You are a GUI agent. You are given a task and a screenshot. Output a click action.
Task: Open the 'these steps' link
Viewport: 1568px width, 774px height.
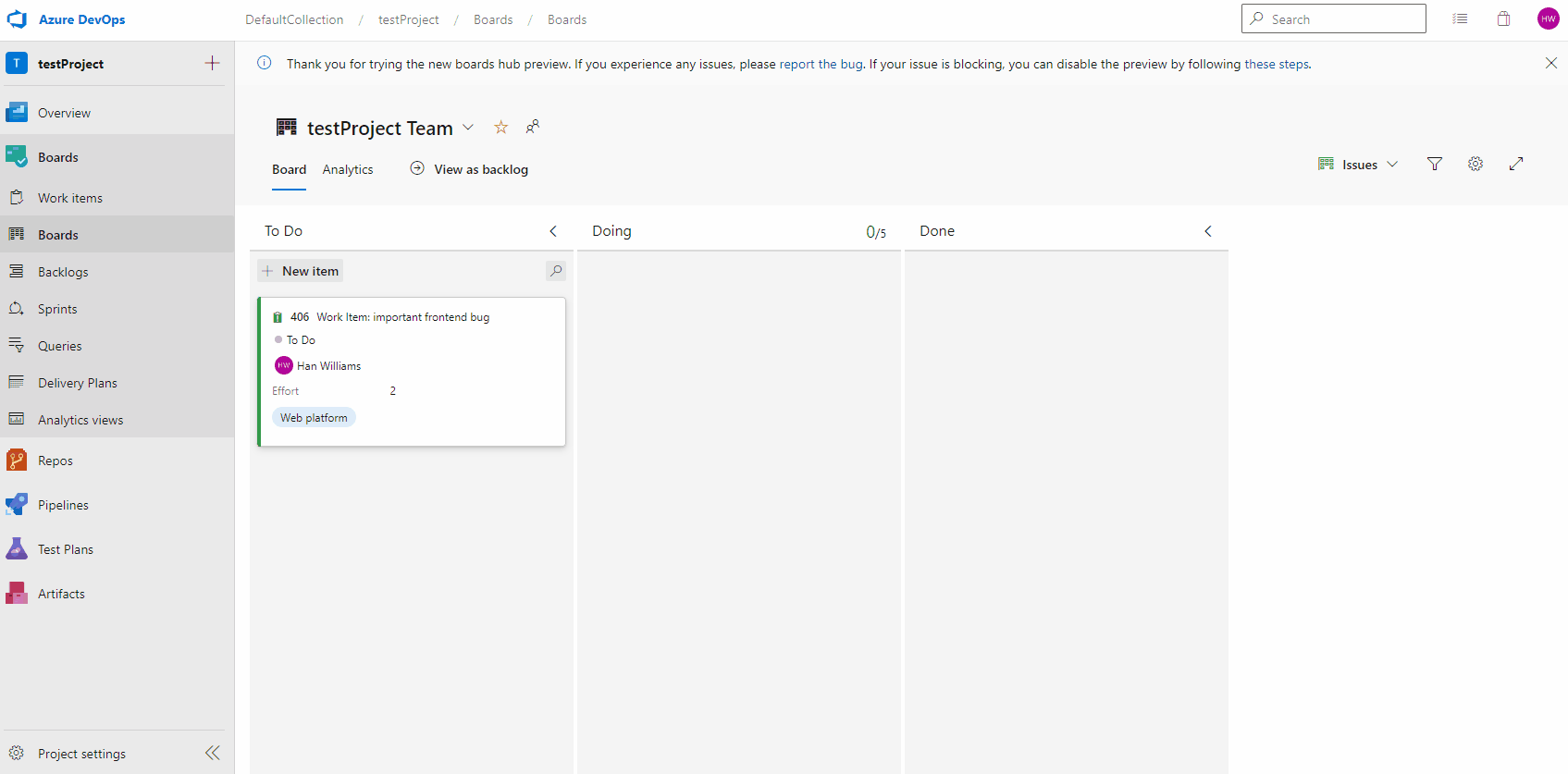1277,64
